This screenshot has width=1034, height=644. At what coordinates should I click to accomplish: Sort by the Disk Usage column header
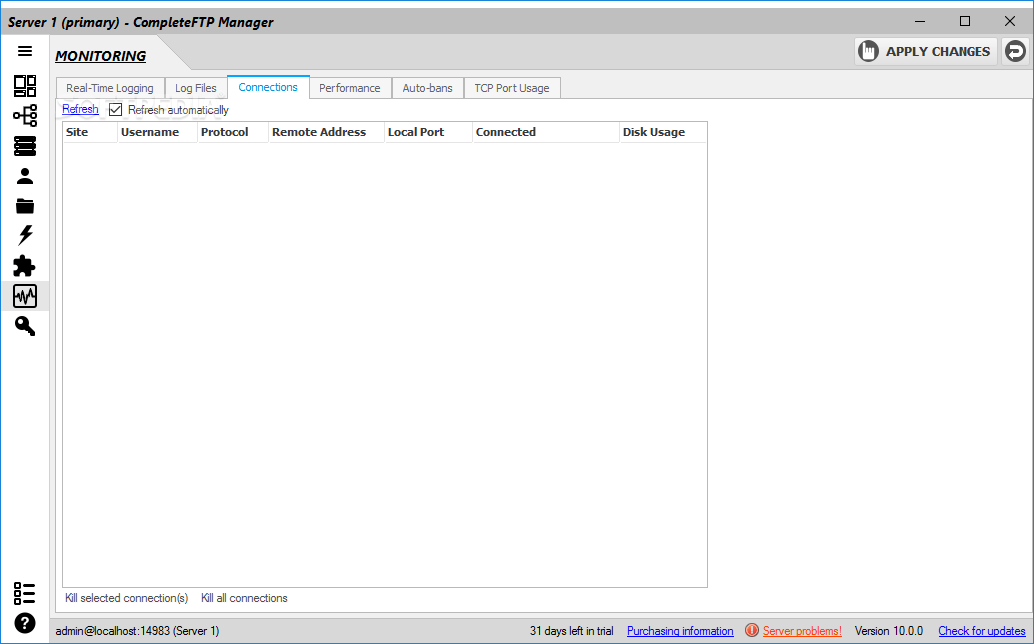(663, 132)
